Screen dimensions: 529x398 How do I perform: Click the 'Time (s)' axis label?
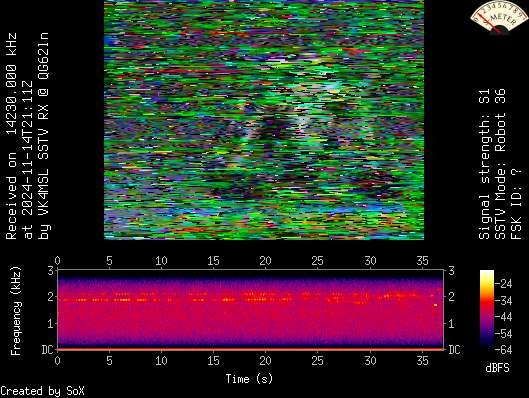coord(249,379)
